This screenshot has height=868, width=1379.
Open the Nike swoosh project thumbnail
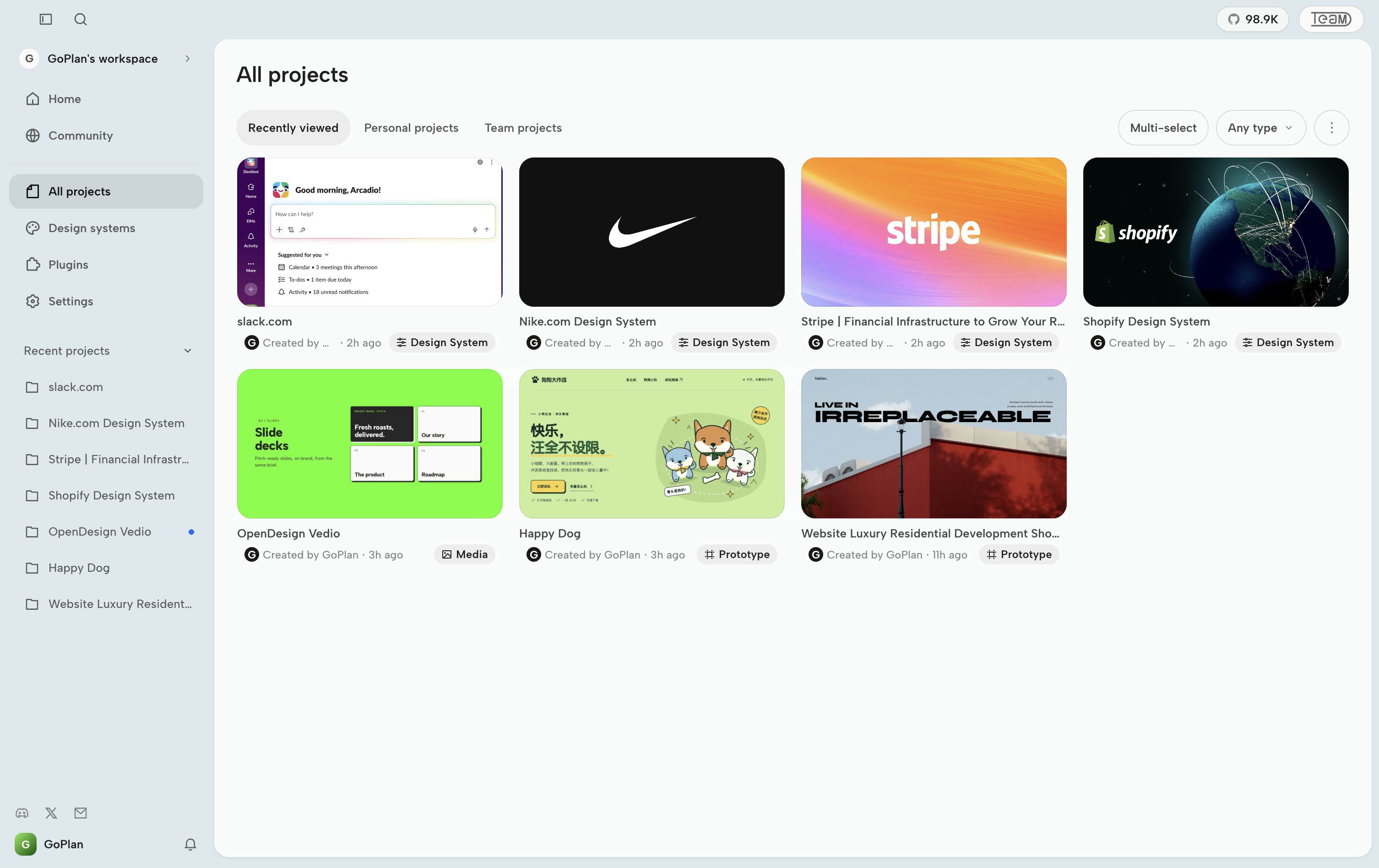tap(651, 232)
